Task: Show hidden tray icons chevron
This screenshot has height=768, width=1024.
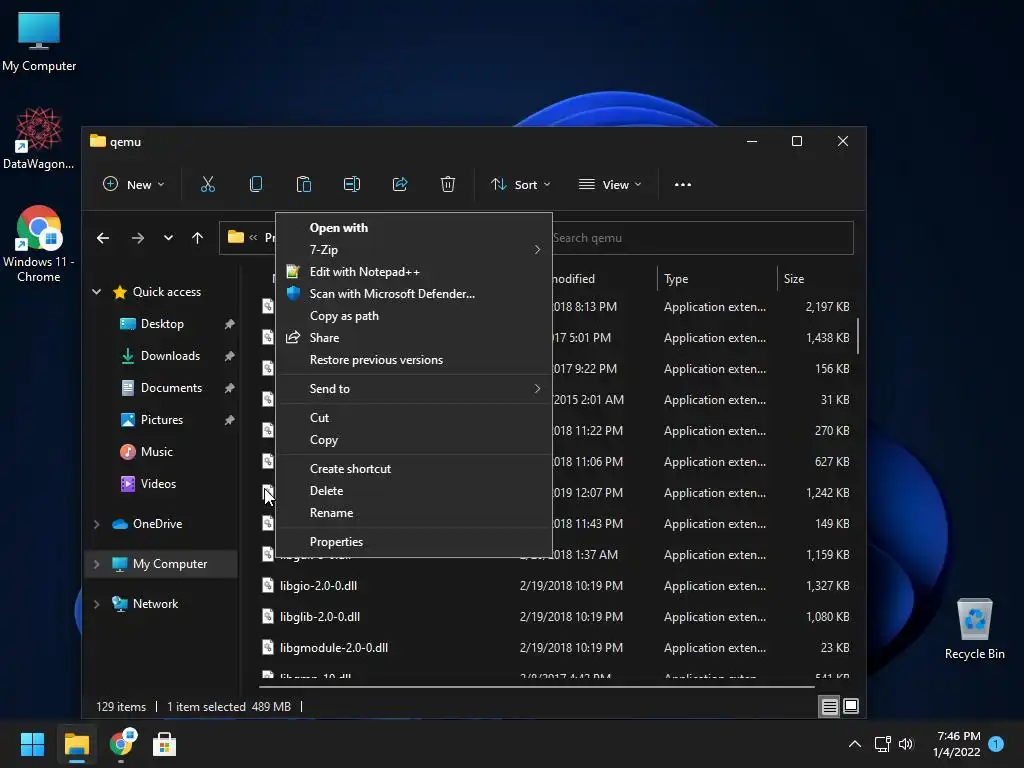Action: pos(854,744)
